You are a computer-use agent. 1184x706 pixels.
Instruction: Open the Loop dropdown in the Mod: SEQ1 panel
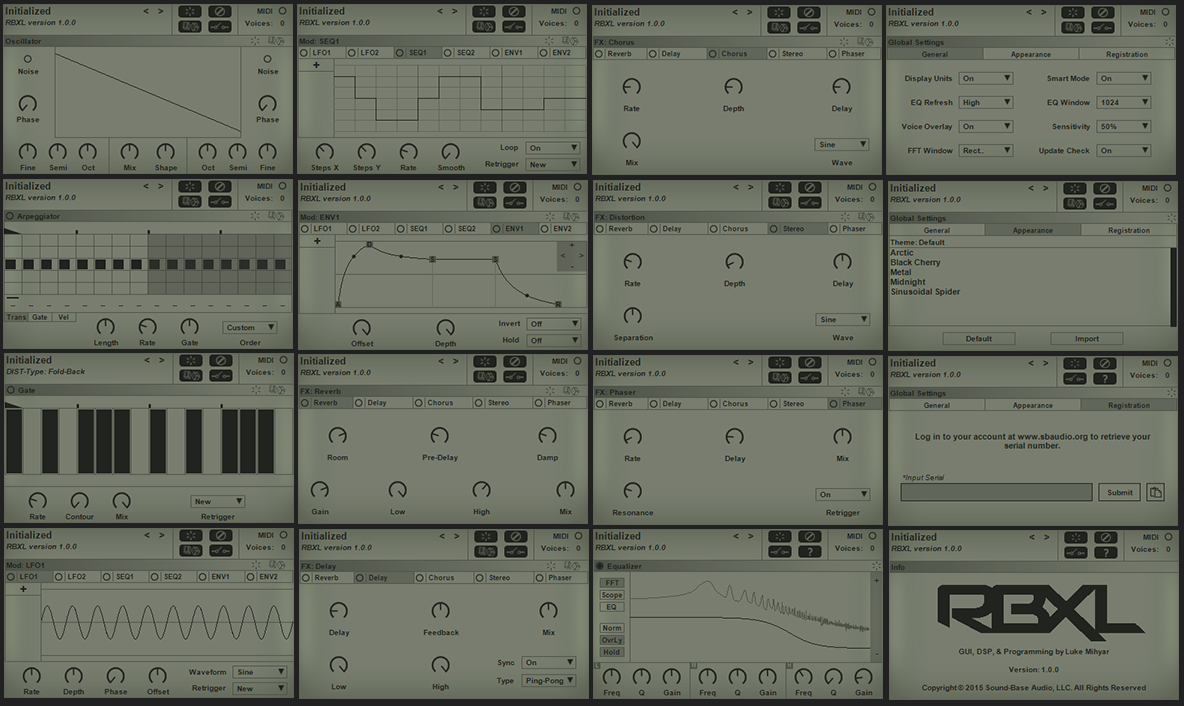(x=553, y=148)
